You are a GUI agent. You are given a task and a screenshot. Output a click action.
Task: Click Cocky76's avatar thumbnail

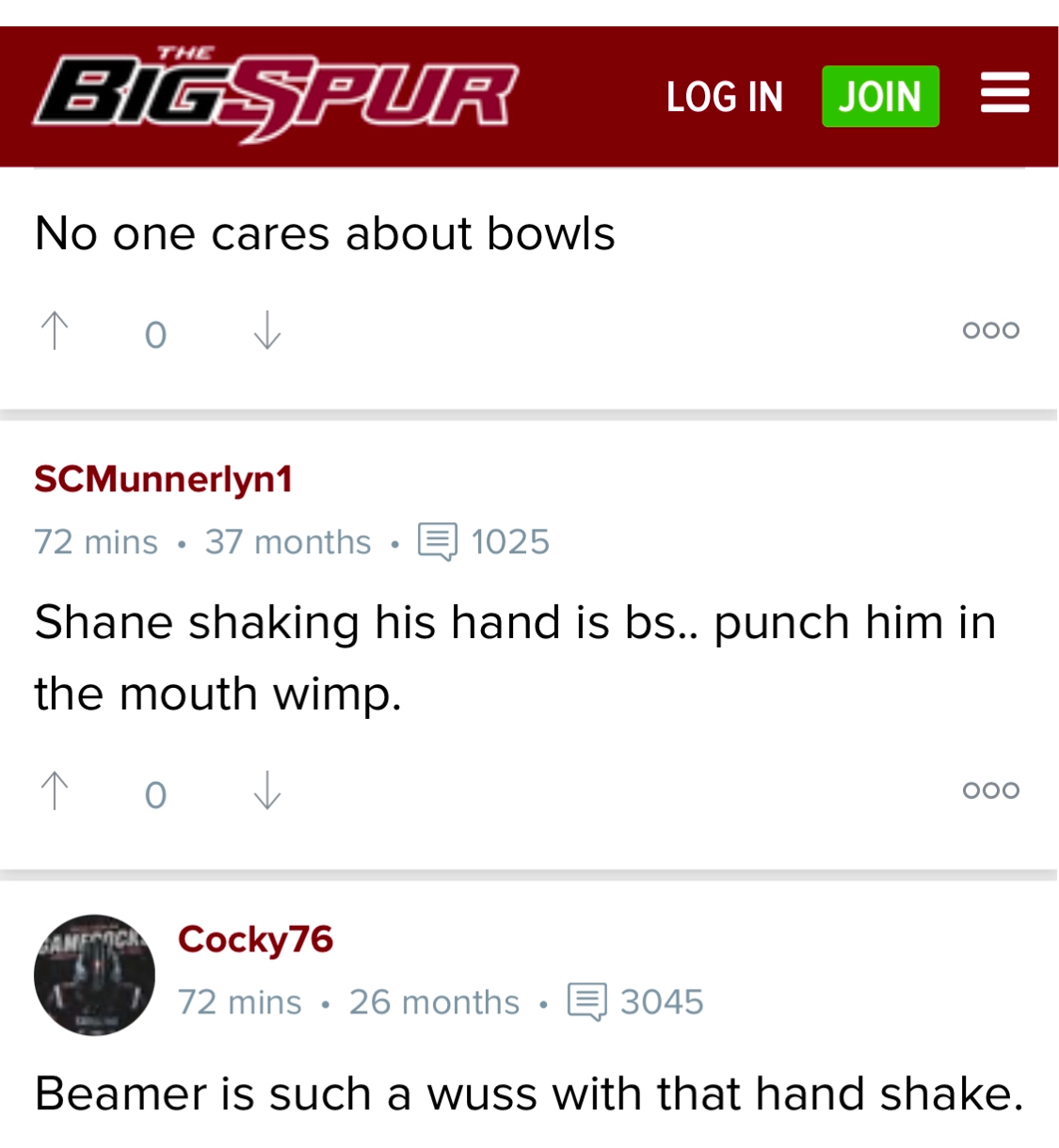[94, 975]
